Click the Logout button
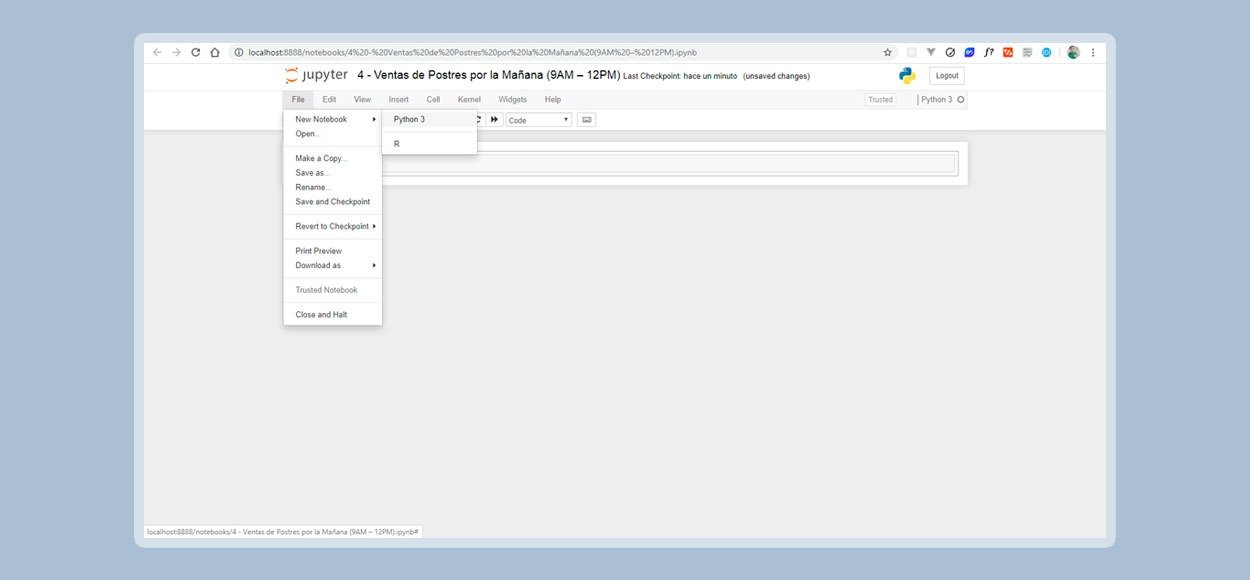This screenshot has width=1250, height=580. (x=946, y=76)
